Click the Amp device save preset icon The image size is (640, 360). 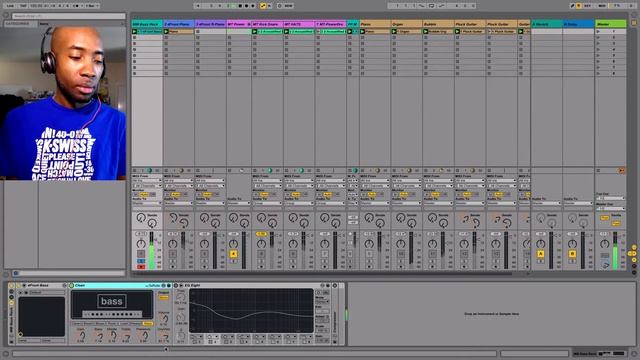click(x=169, y=285)
